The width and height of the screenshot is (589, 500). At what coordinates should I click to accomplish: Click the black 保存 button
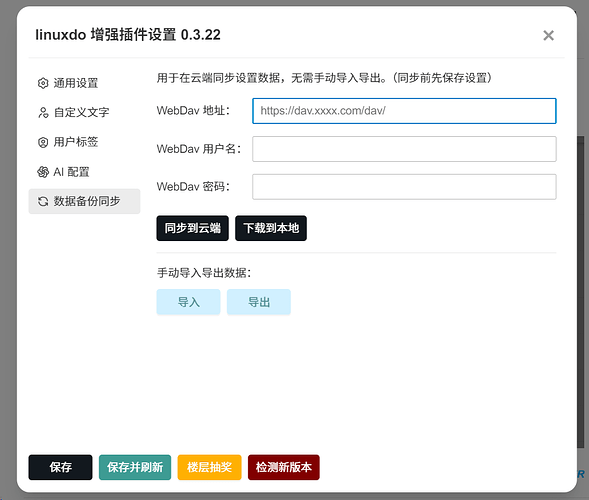[x=60, y=467]
